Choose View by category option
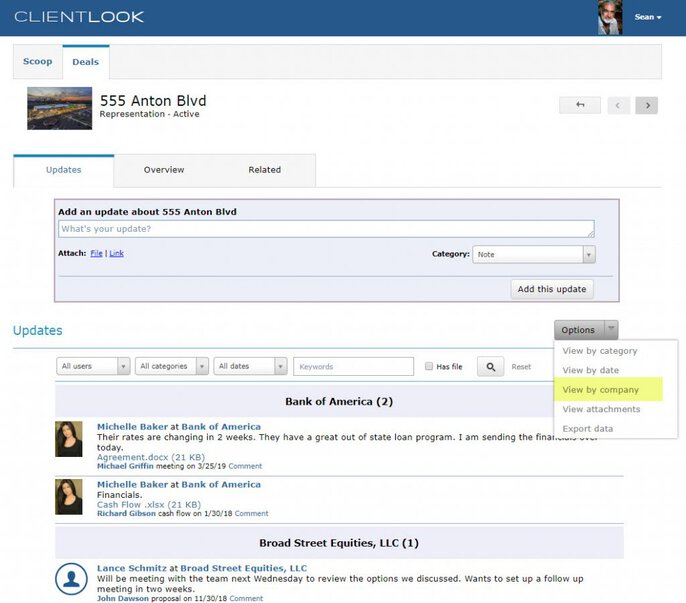This screenshot has height=603, width=686. (x=600, y=351)
